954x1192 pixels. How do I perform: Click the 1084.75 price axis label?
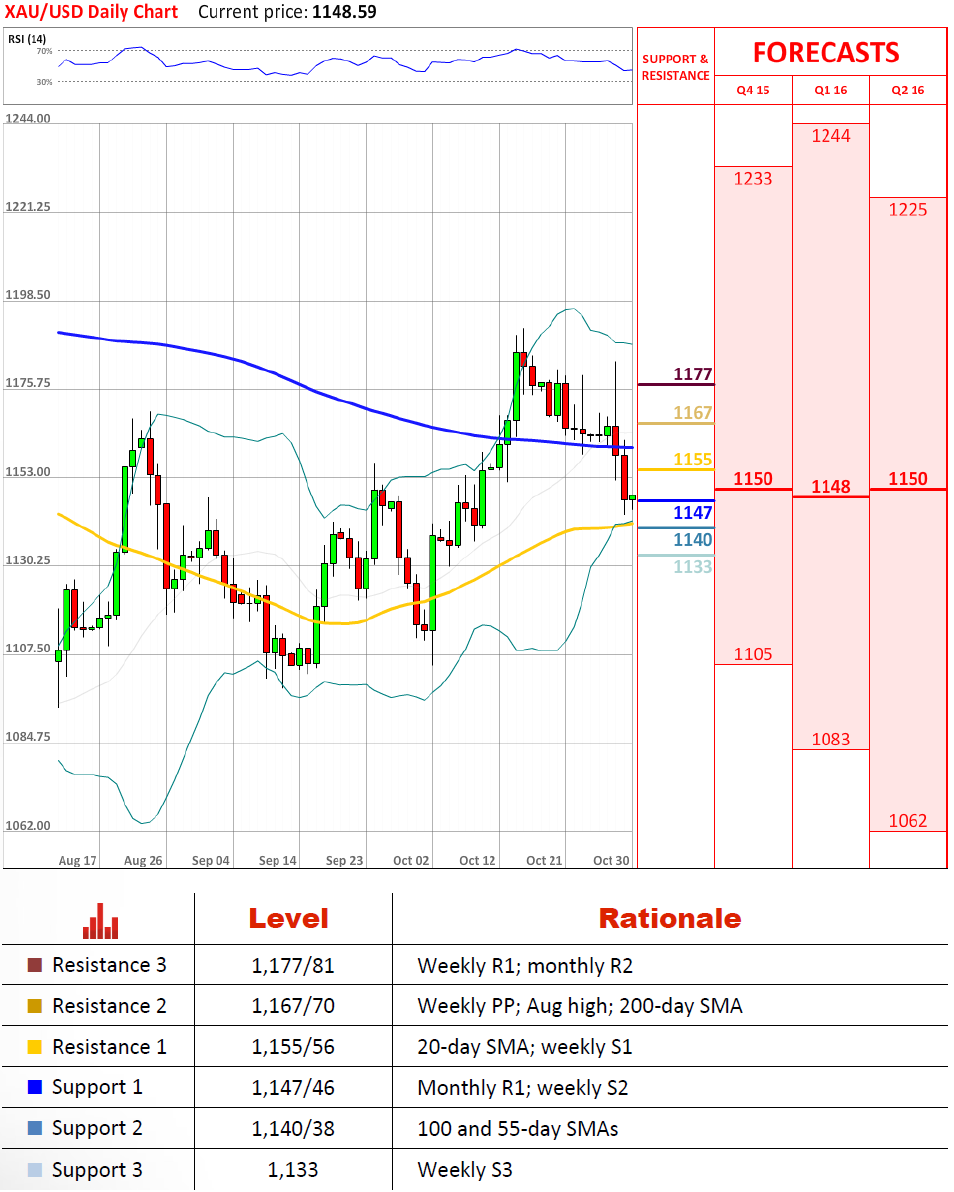pos(28,737)
